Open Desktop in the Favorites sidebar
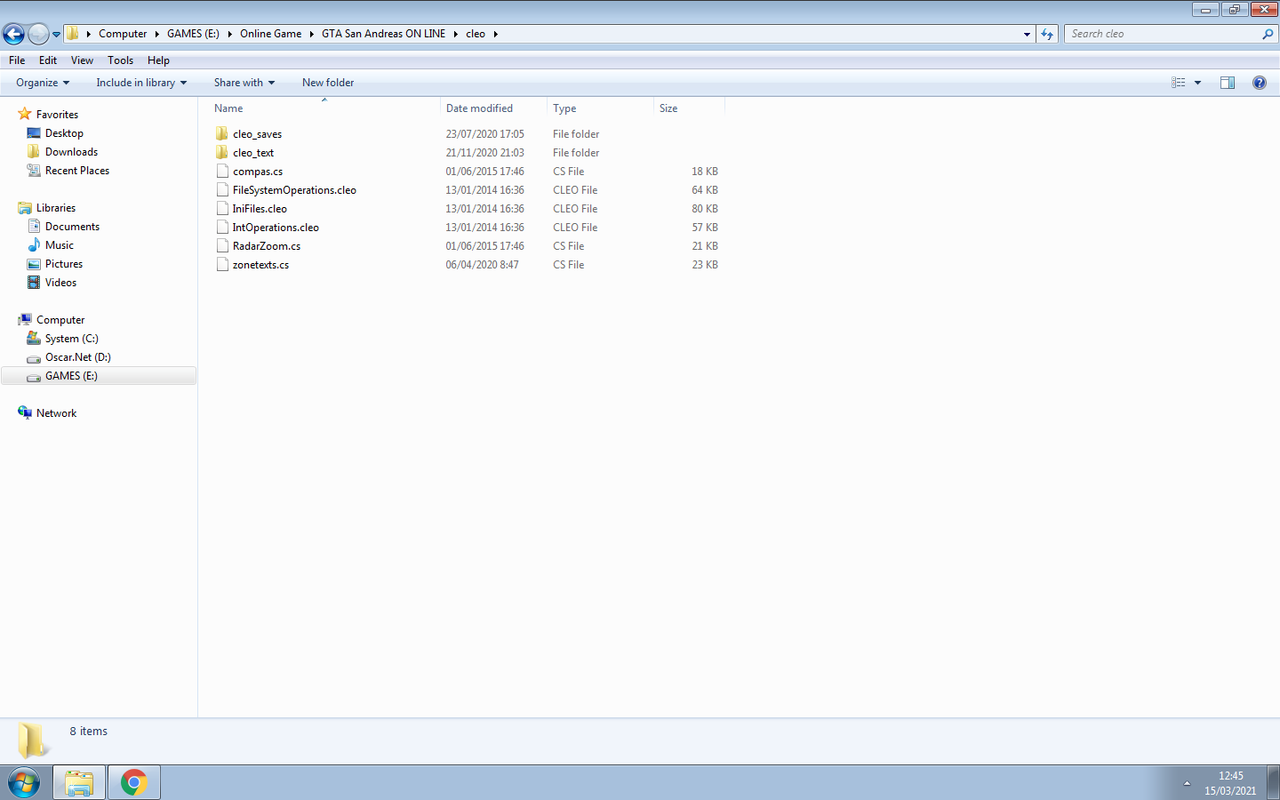The height and width of the screenshot is (800, 1280). point(64,133)
